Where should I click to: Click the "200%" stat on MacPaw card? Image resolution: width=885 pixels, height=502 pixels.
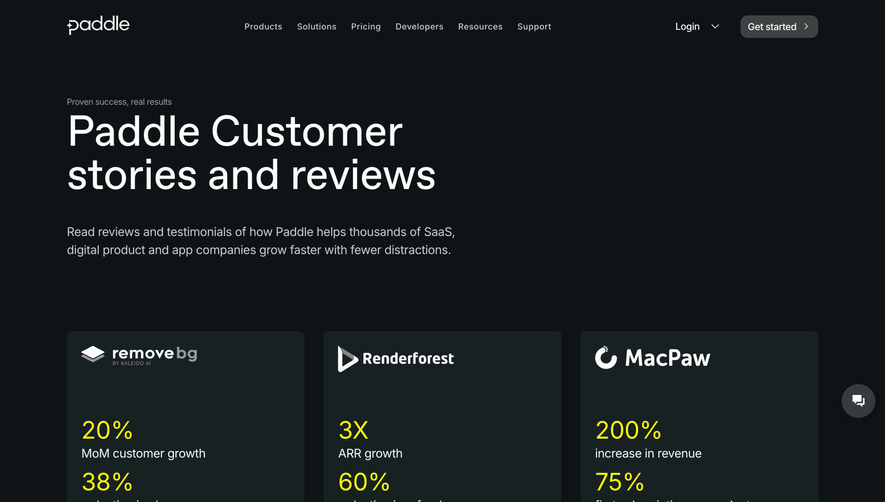(x=628, y=430)
